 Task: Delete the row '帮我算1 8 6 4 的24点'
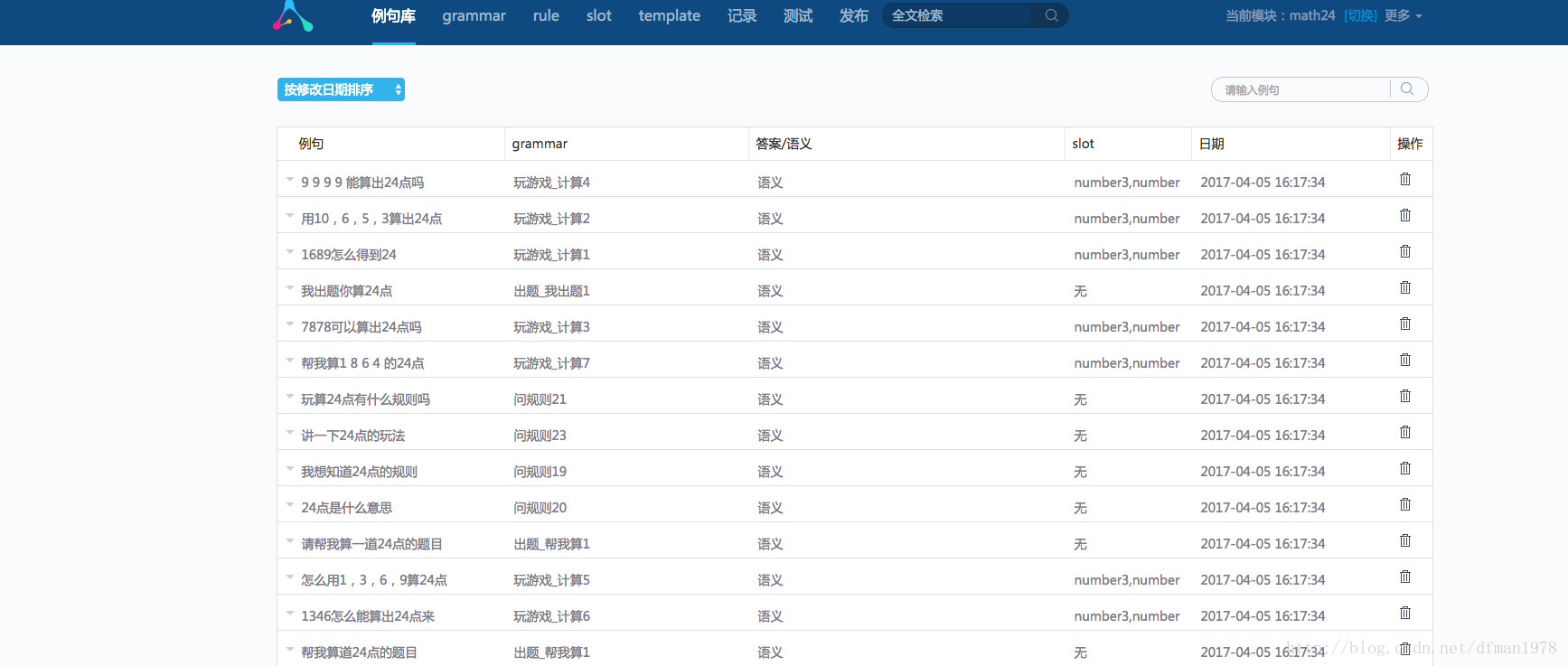(x=1405, y=360)
